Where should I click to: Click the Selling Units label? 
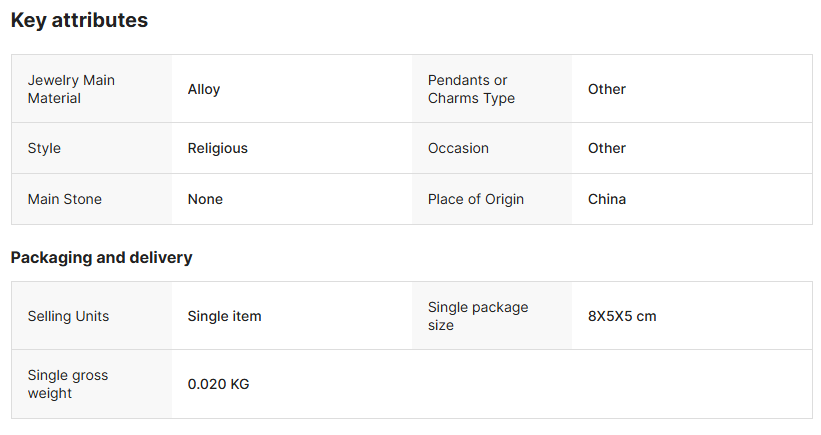pyautogui.click(x=68, y=316)
